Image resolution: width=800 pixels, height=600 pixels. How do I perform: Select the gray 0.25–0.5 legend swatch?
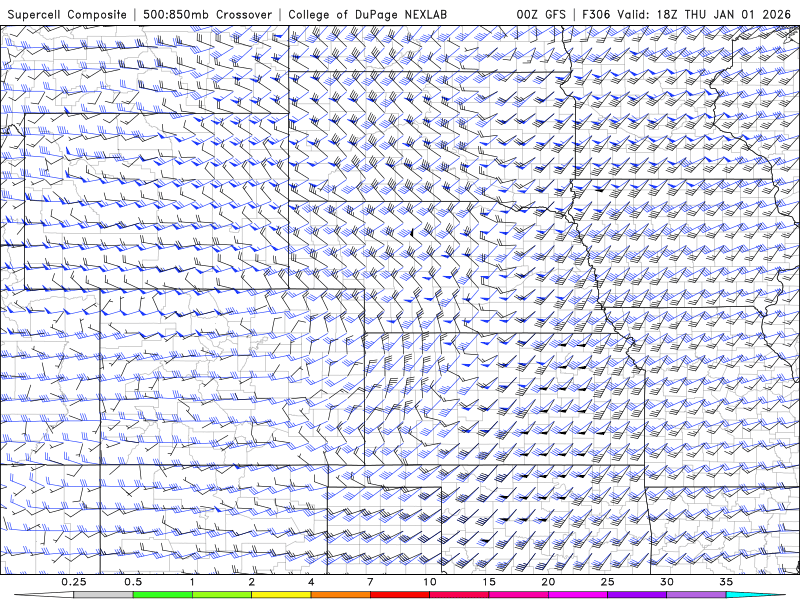(x=103, y=595)
